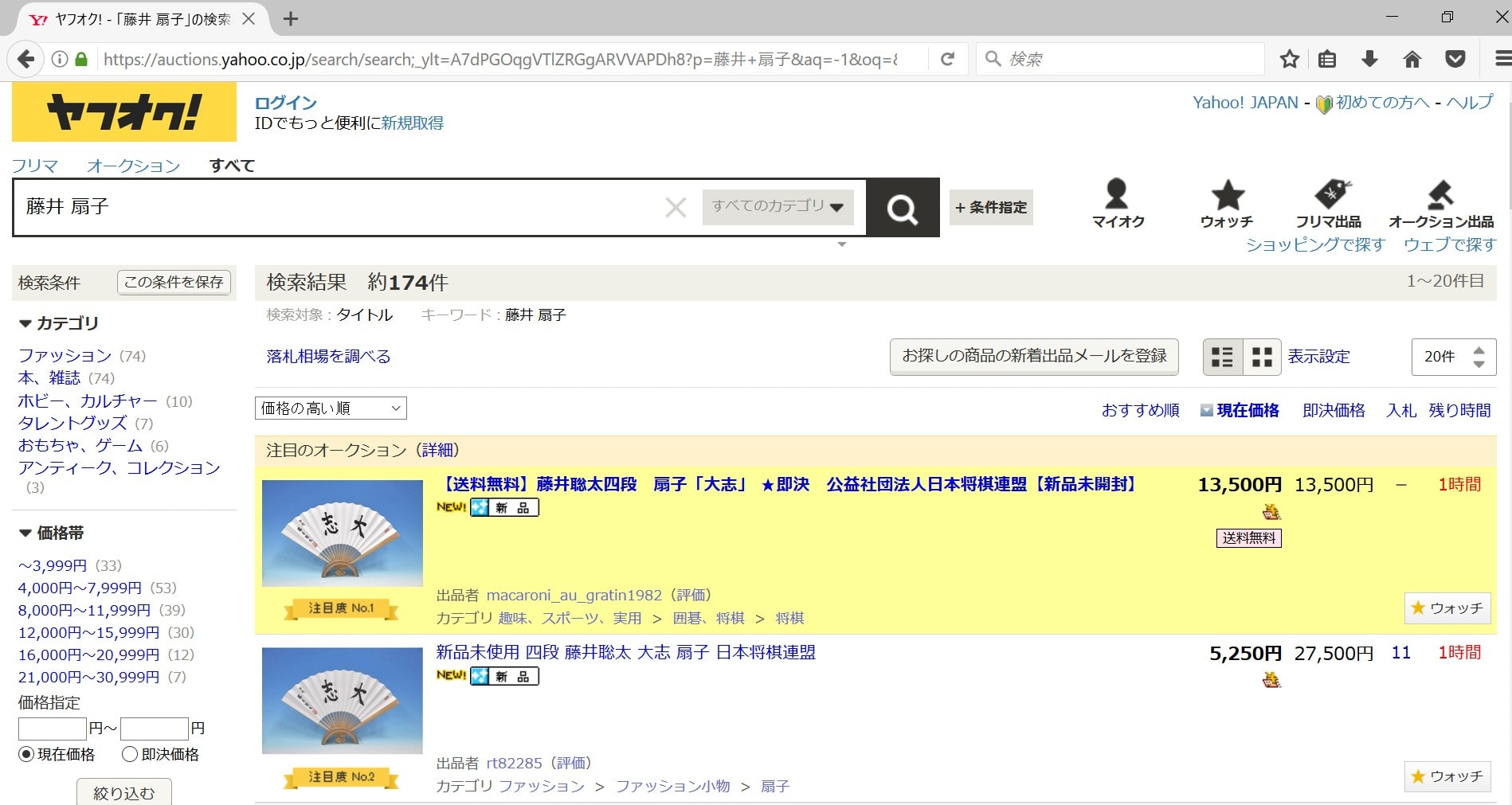Filter price range 8,000円〜11,999円
1512x805 pixels.
pyautogui.click(x=84, y=610)
